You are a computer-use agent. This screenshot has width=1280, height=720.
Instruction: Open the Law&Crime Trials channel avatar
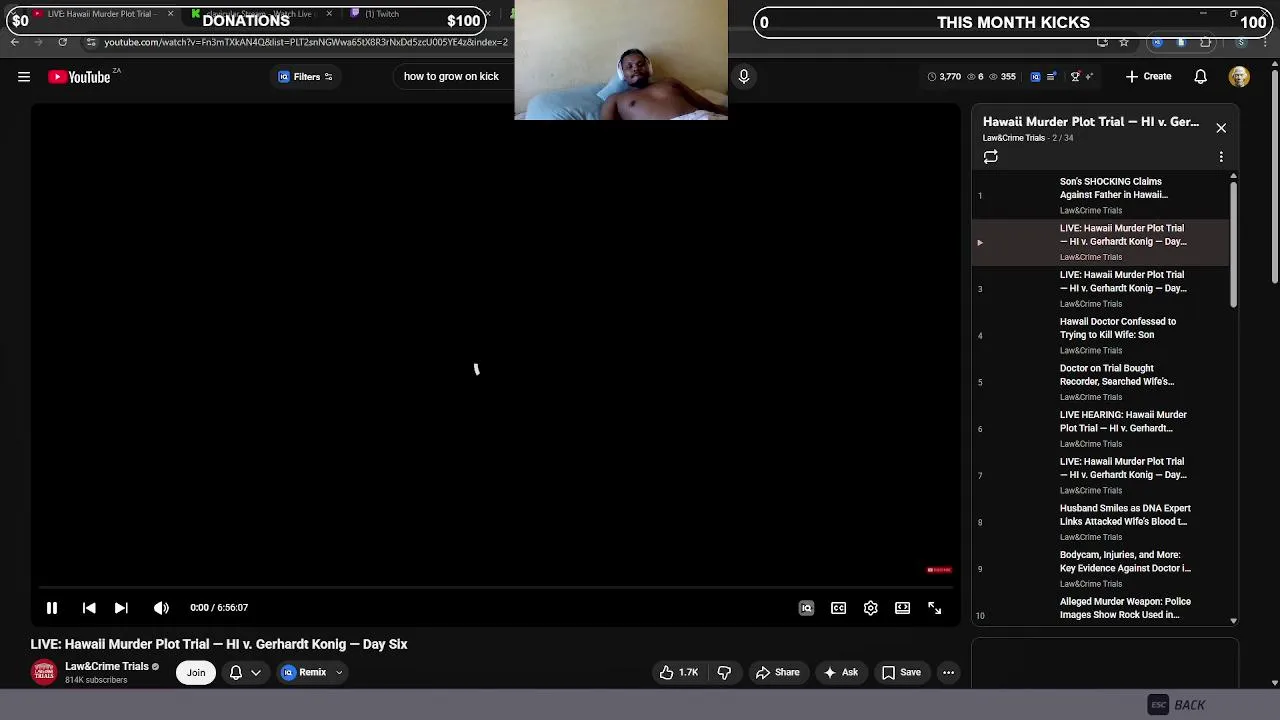pyautogui.click(x=44, y=672)
